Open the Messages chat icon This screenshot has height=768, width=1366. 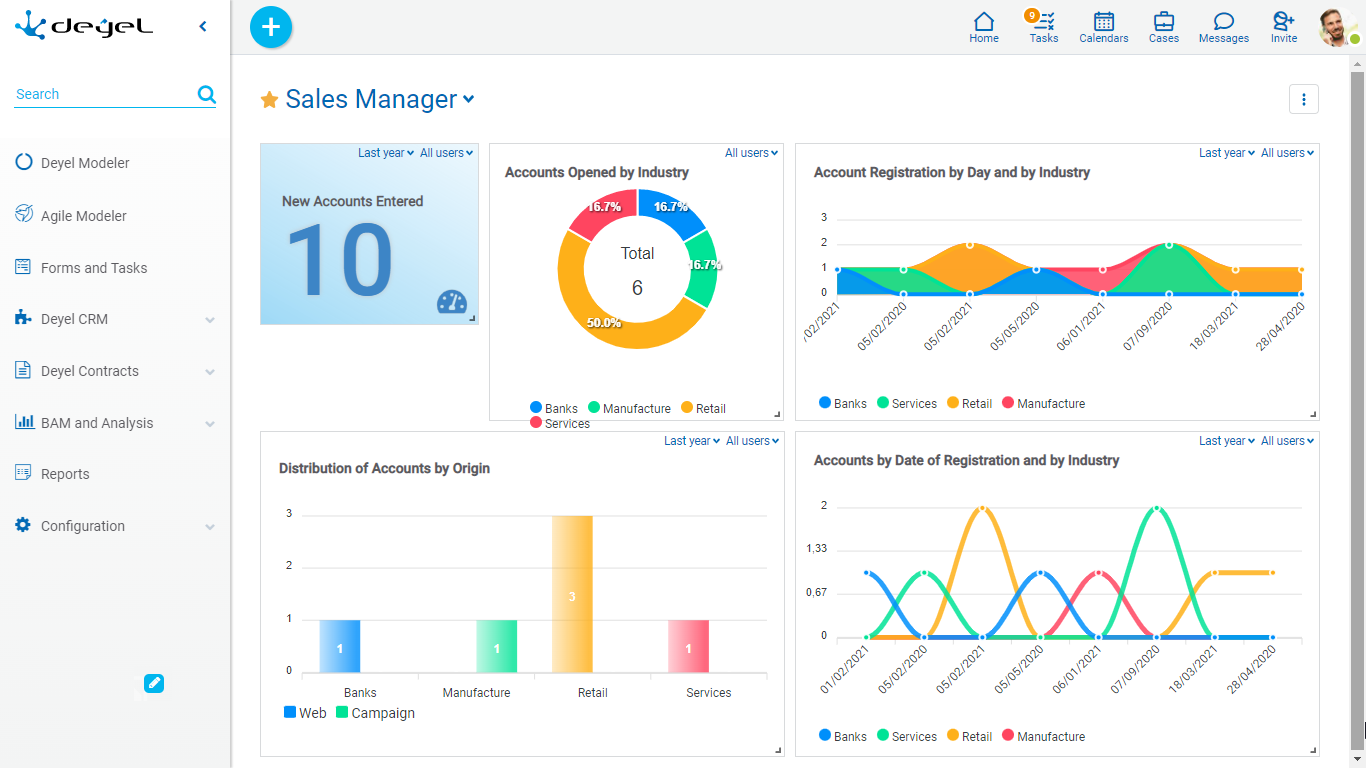coord(1224,26)
